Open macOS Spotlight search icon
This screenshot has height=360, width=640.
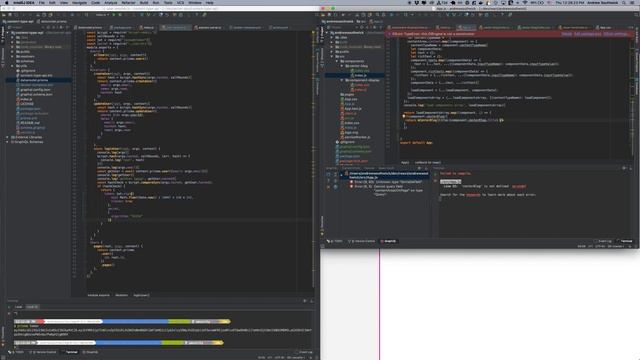point(624,2)
